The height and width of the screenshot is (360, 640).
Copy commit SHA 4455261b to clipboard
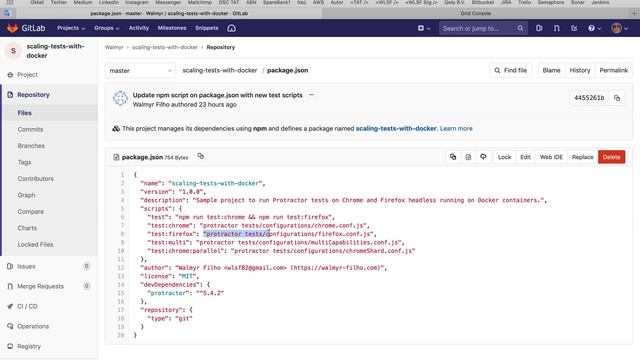click(x=617, y=98)
